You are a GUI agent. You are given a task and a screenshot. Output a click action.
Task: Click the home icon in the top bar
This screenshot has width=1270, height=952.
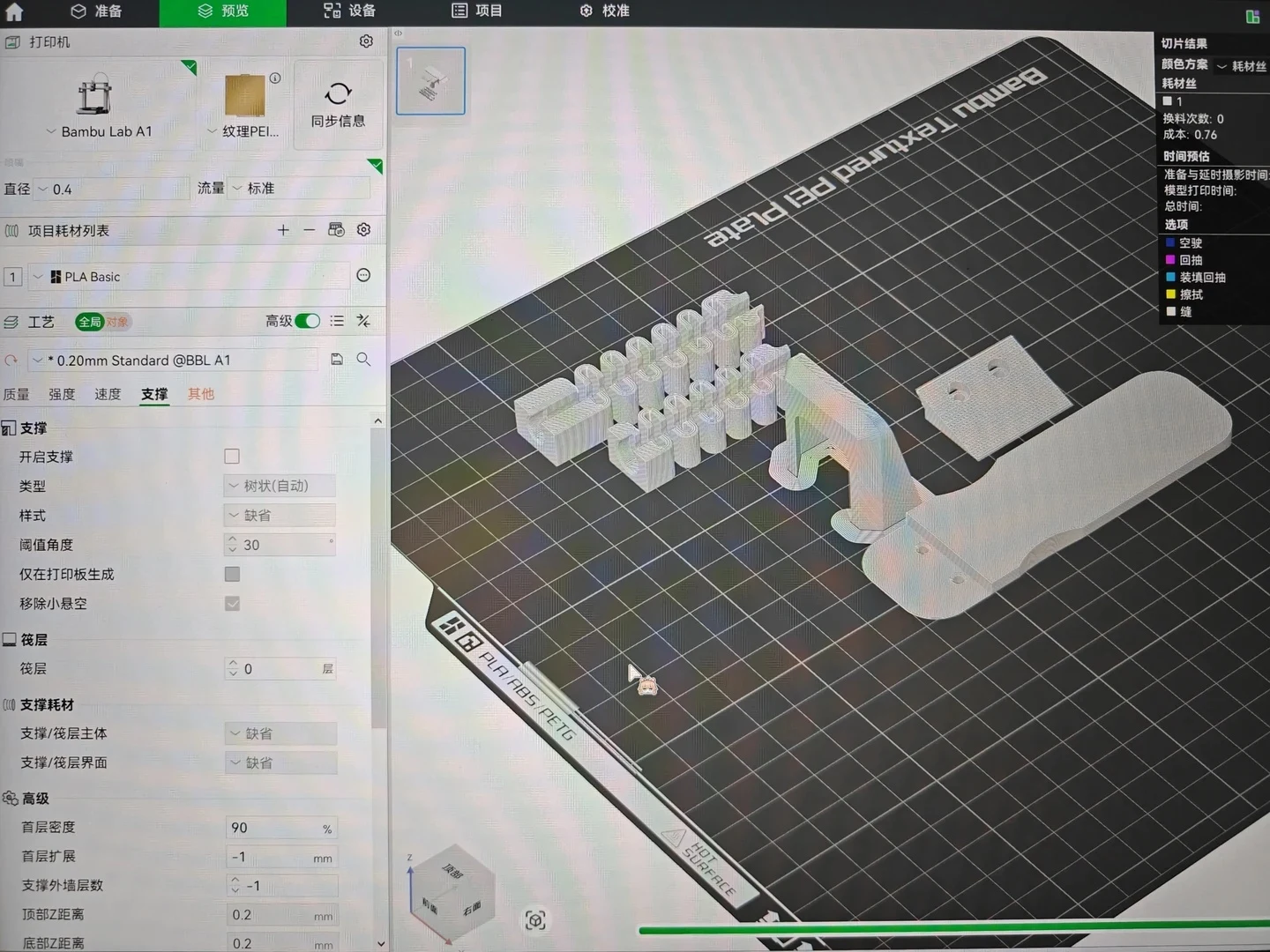(x=14, y=11)
